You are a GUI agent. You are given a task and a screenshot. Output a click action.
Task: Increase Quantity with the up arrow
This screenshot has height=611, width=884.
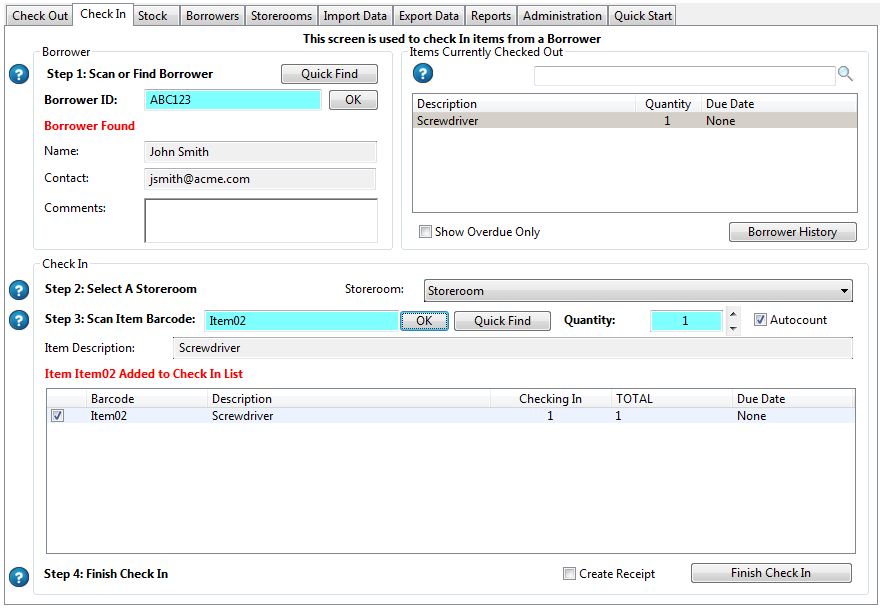(733, 314)
